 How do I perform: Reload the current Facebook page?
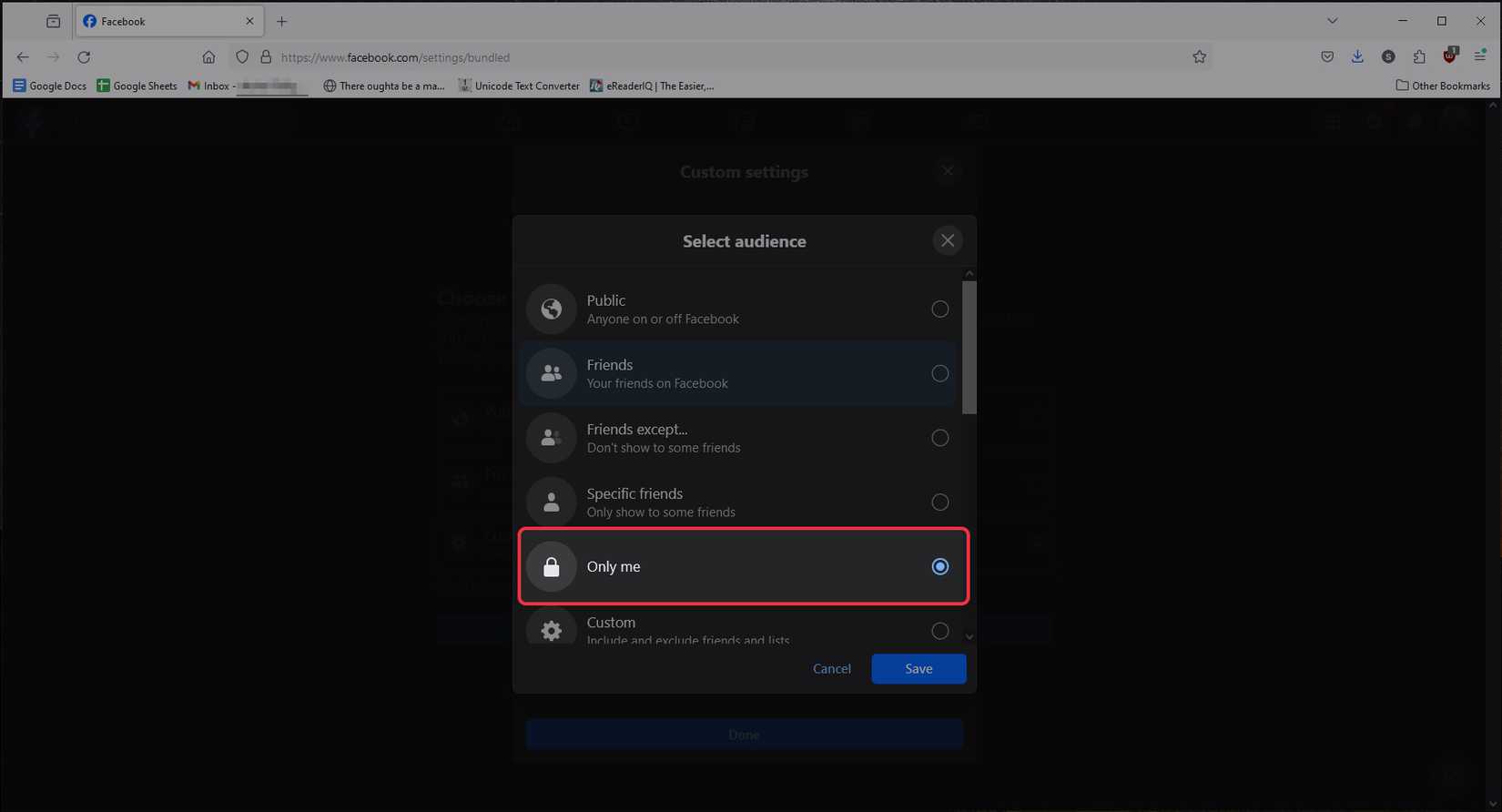coord(84,57)
